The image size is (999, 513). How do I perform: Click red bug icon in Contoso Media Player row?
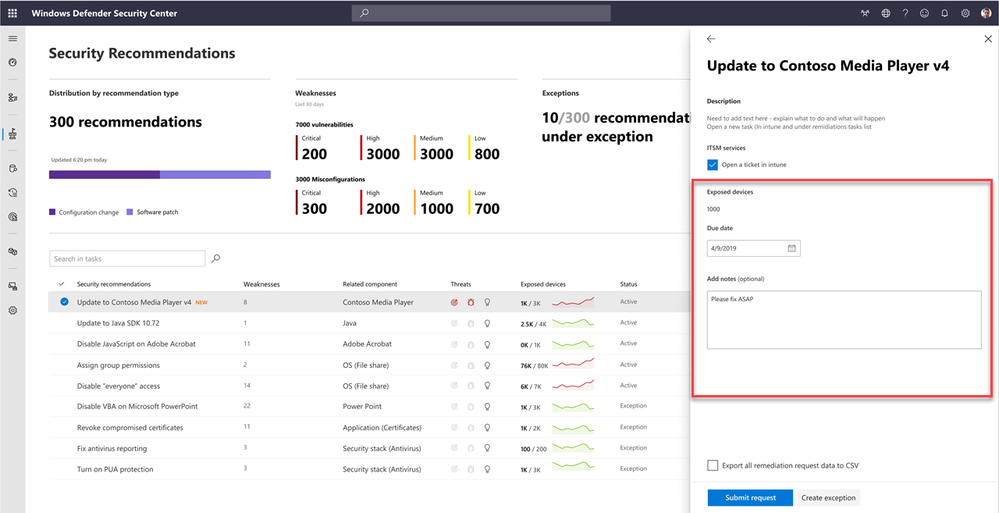(x=471, y=302)
